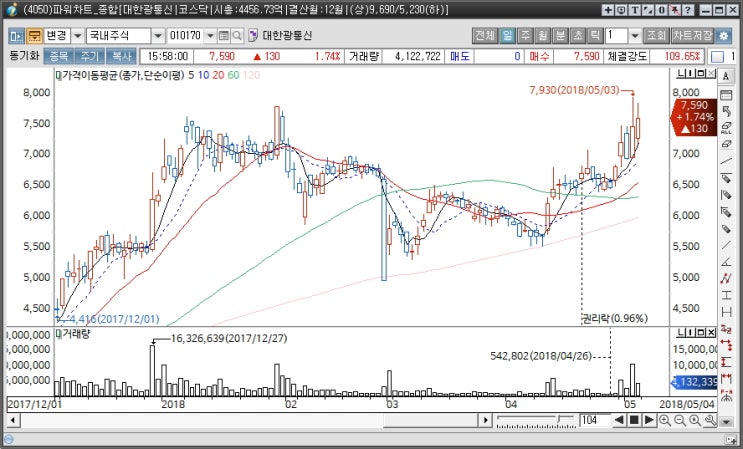
Task: Select monthly 월 period
Action: 543,36
